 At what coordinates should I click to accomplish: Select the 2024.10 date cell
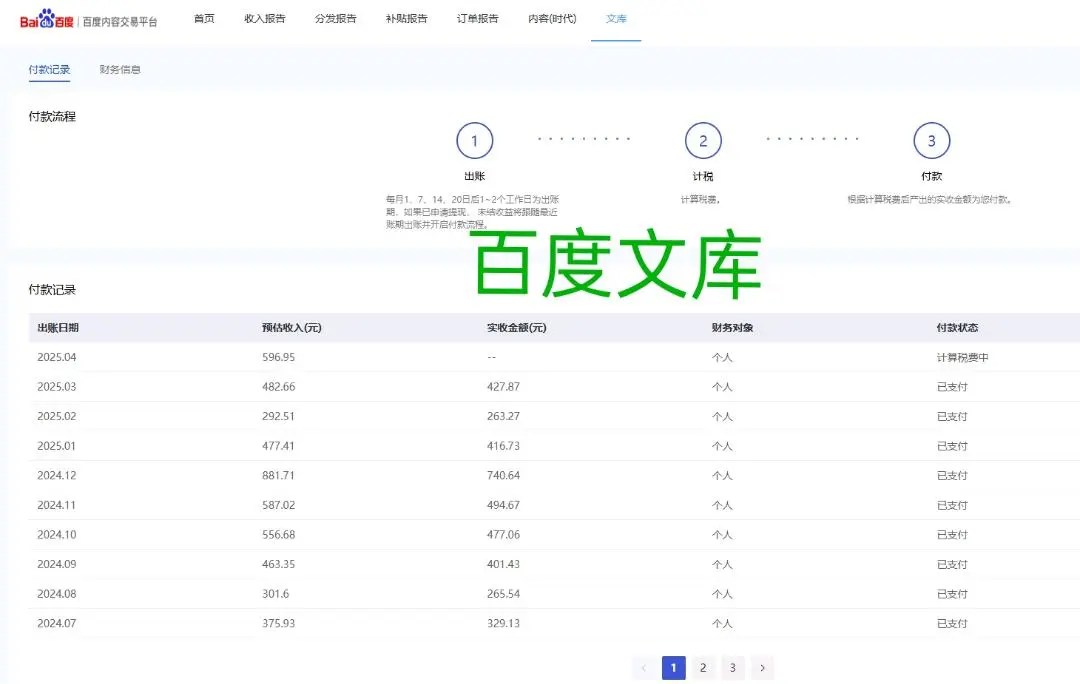pyautogui.click(x=56, y=535)
